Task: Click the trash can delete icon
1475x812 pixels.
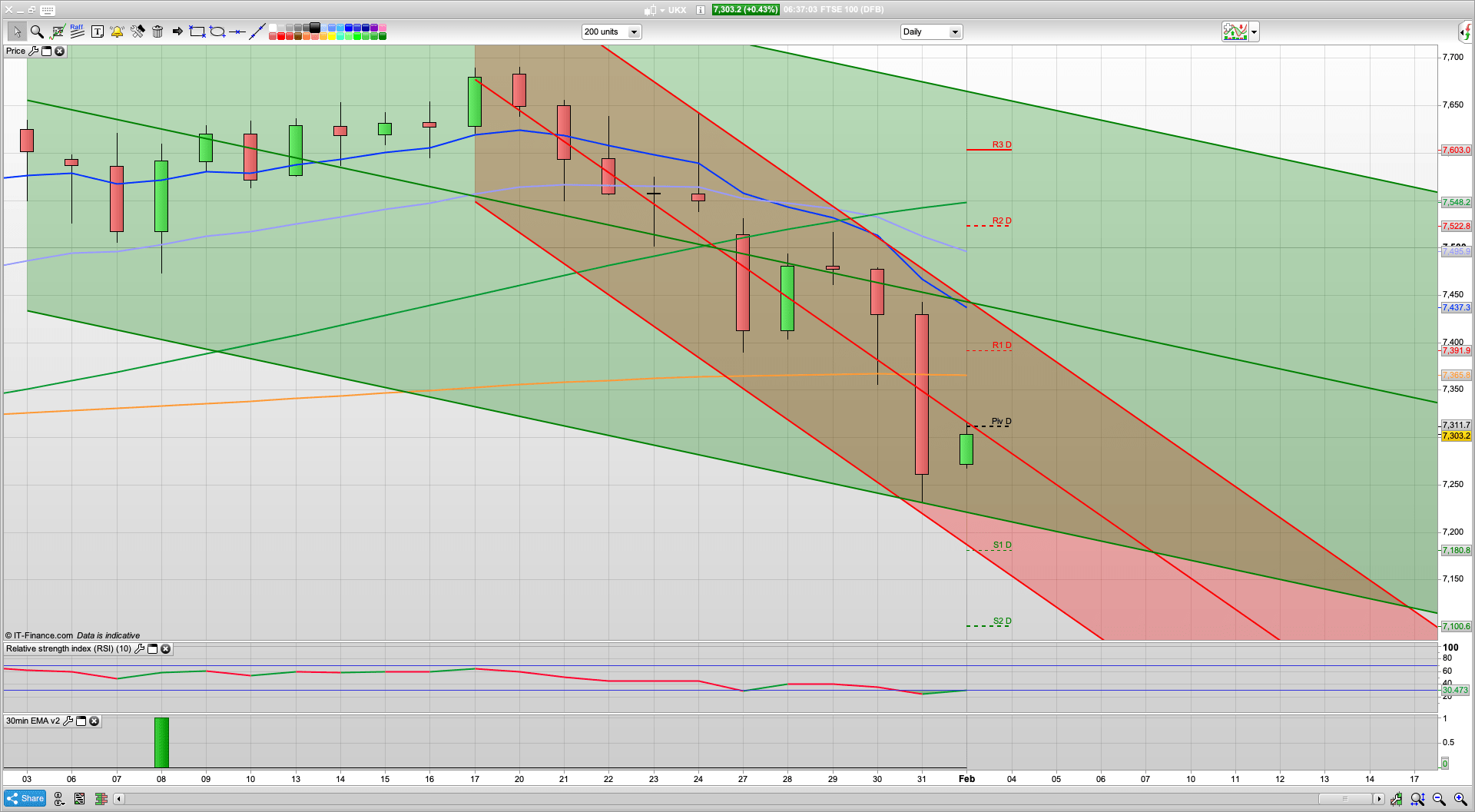Action: tap(157, 31)
